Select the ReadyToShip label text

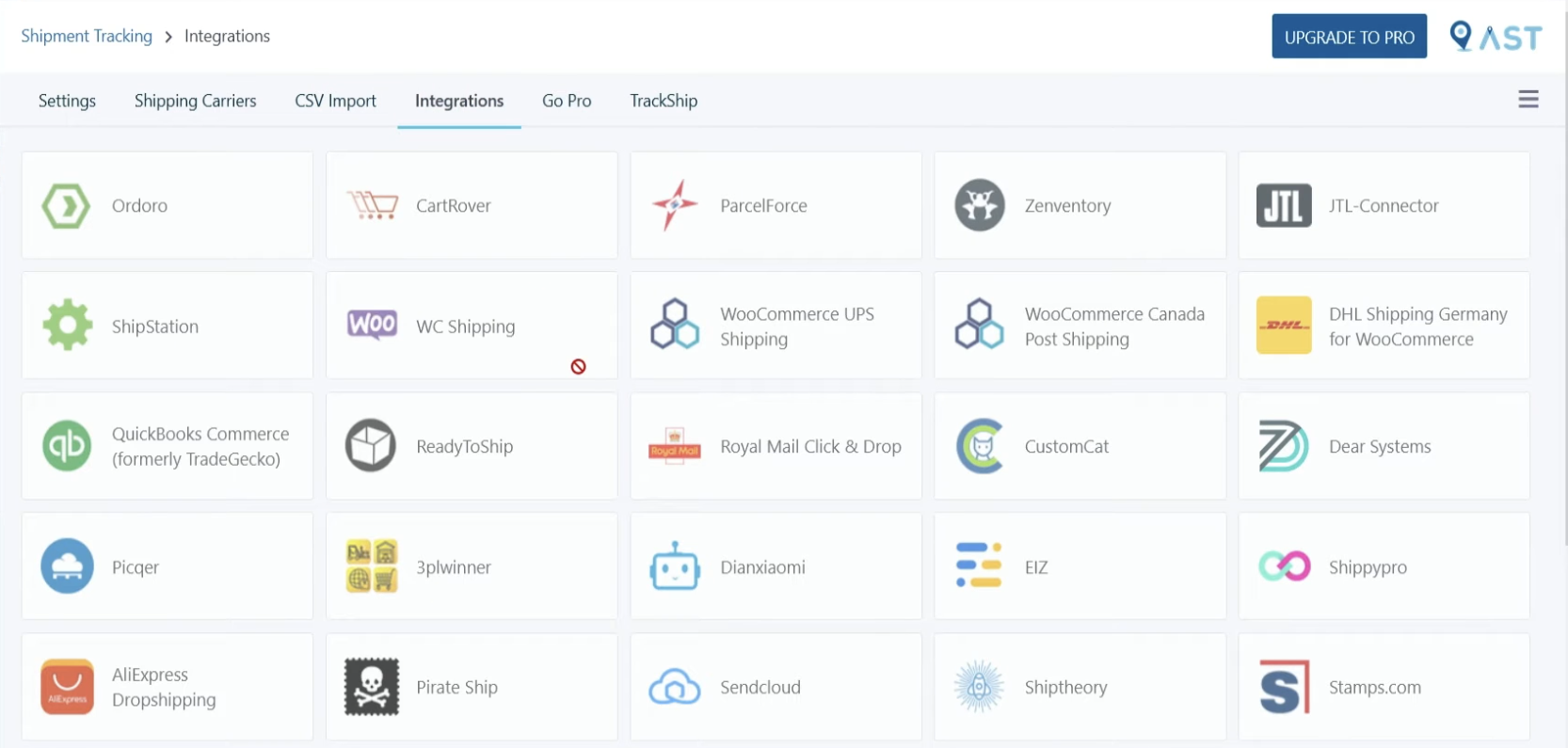pyautogui.click(x=465, y=446)
